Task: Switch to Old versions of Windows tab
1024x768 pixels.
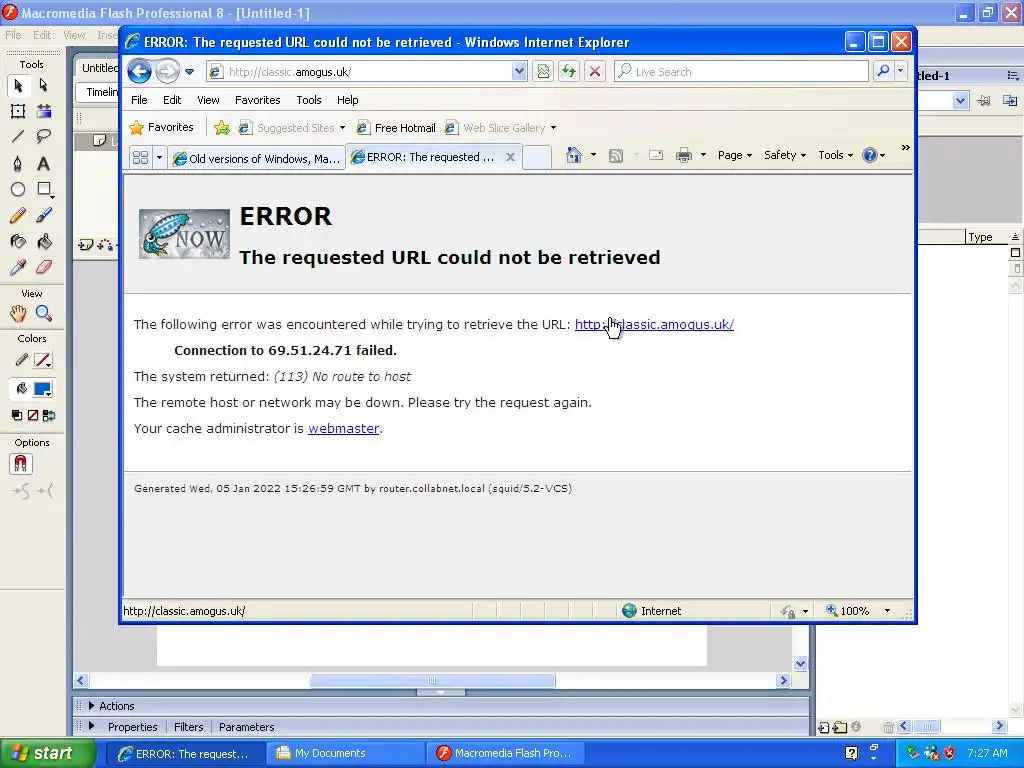Action: [x=257, y=159]
